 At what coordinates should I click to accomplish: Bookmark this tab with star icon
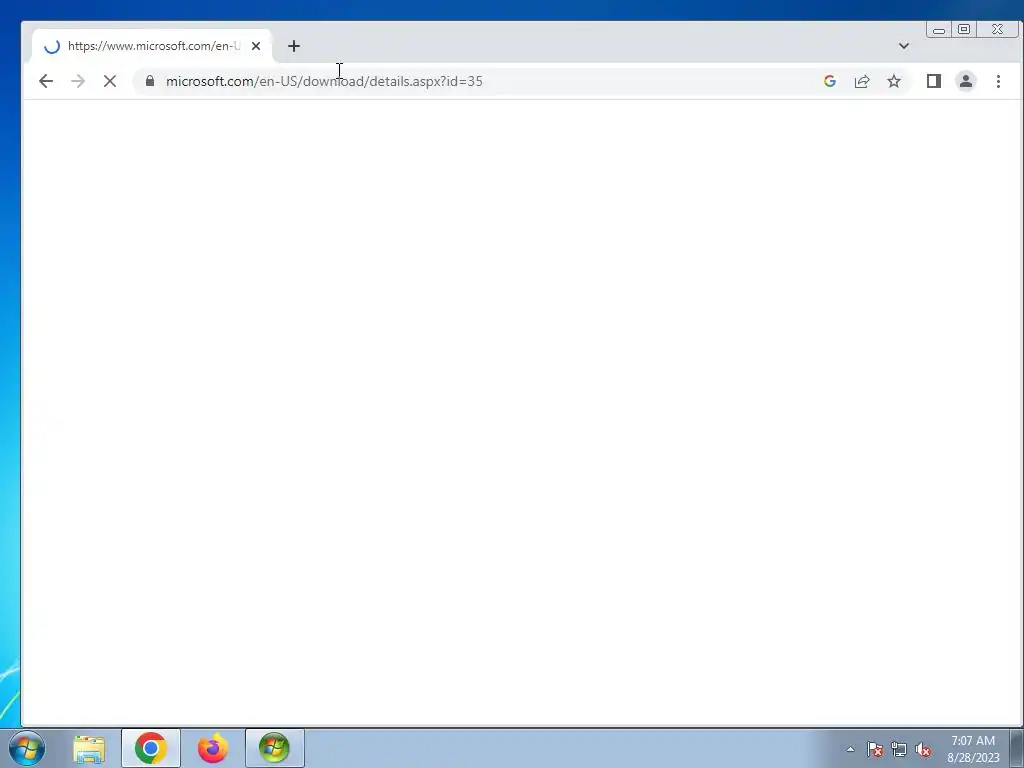894,81
